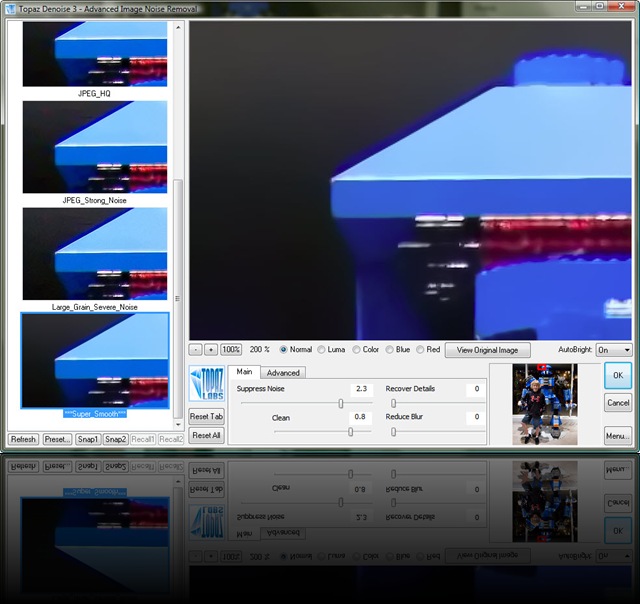The image size is (640, 604).
Task: Switch to the Advanced tab
Action: point(283,373)
